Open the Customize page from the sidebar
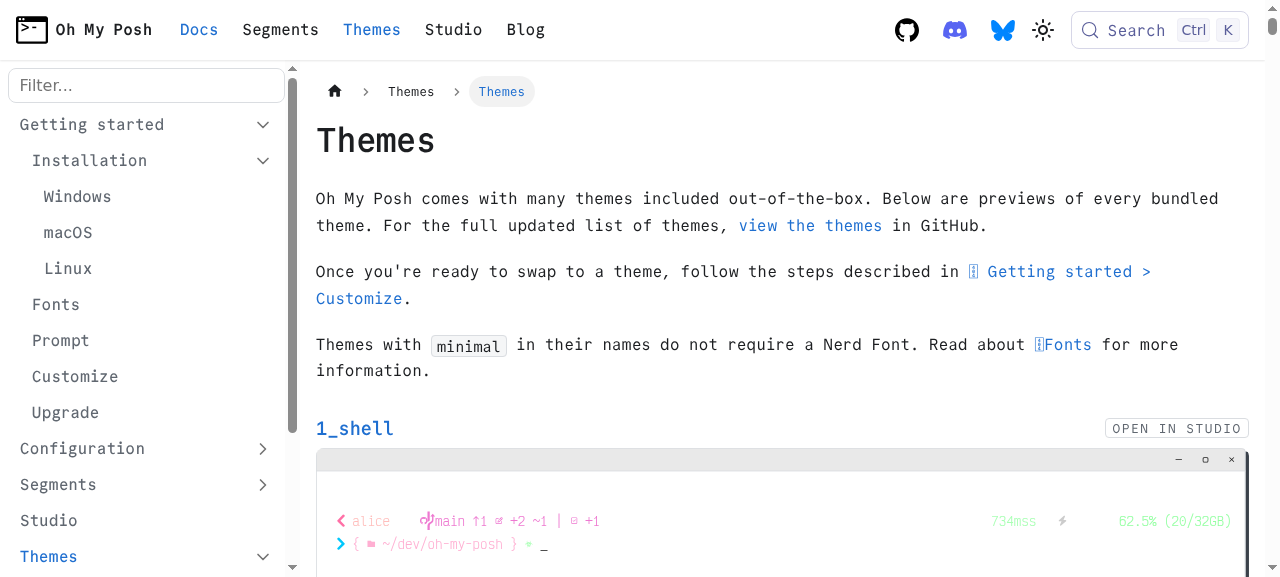 tap(75, 377)
